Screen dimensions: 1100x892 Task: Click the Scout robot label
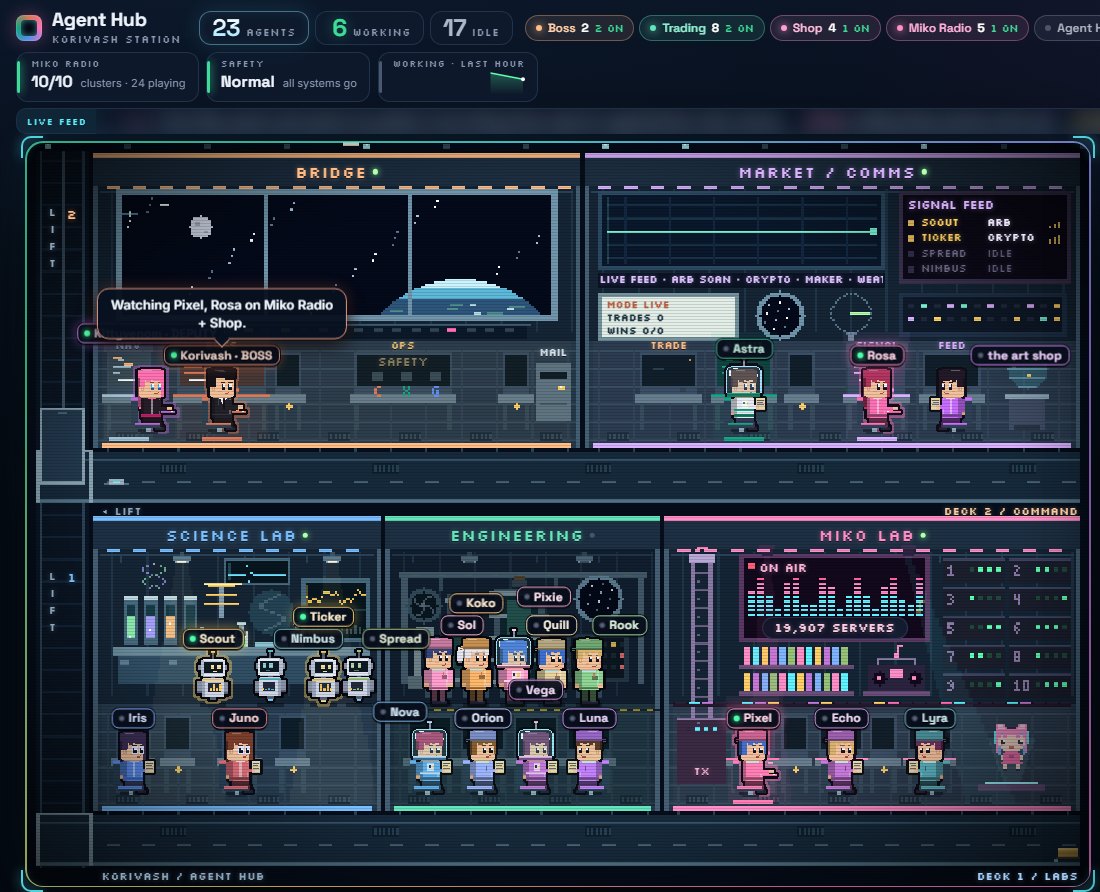(213, 639)
